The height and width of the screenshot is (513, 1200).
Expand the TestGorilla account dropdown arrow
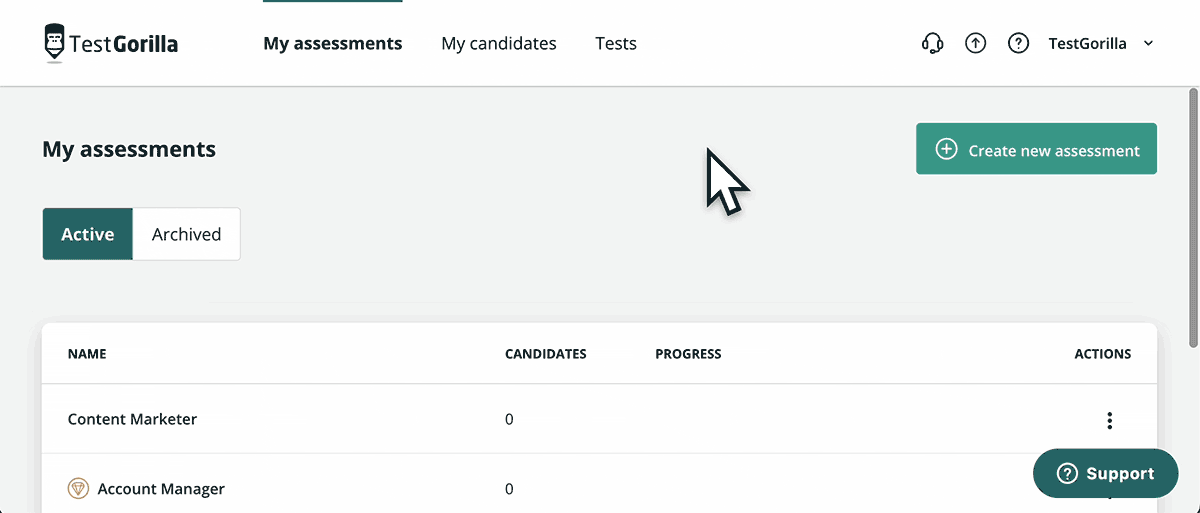[x=1148, y=43]
